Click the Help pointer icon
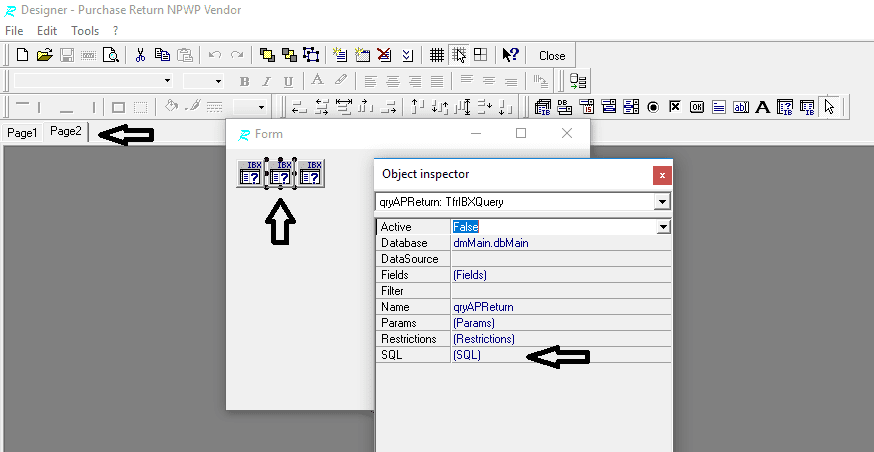This screenshot has height=452, width=874. [510, 55]
